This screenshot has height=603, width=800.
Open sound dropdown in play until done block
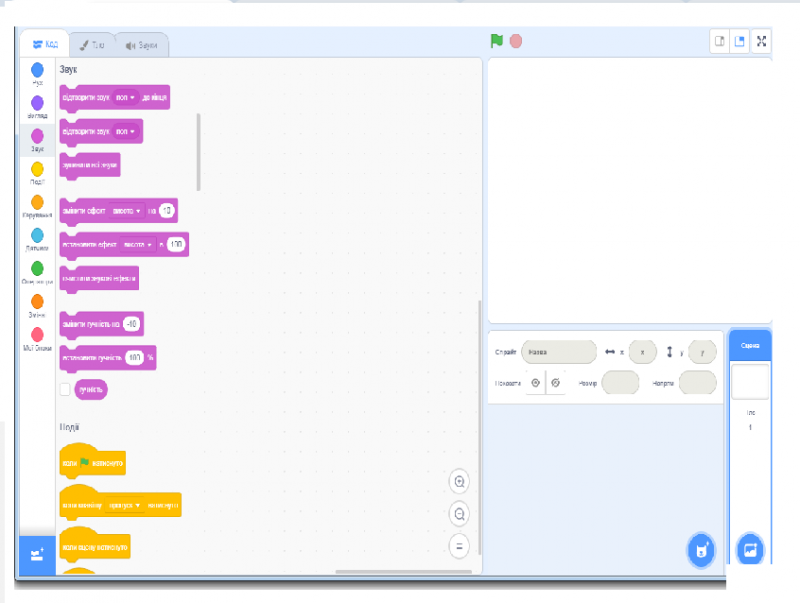coord(125,97)
